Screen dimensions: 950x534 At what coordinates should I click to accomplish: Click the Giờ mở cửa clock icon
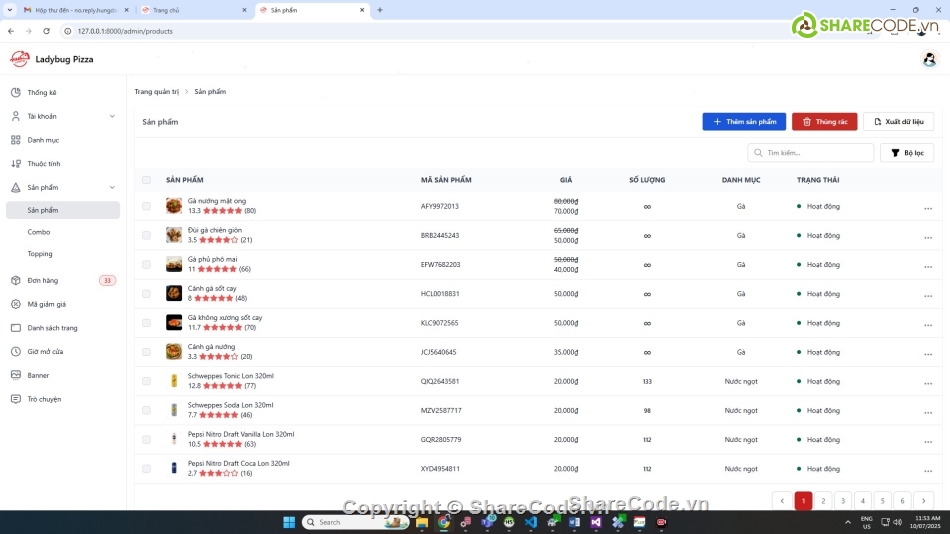point(16,352)
